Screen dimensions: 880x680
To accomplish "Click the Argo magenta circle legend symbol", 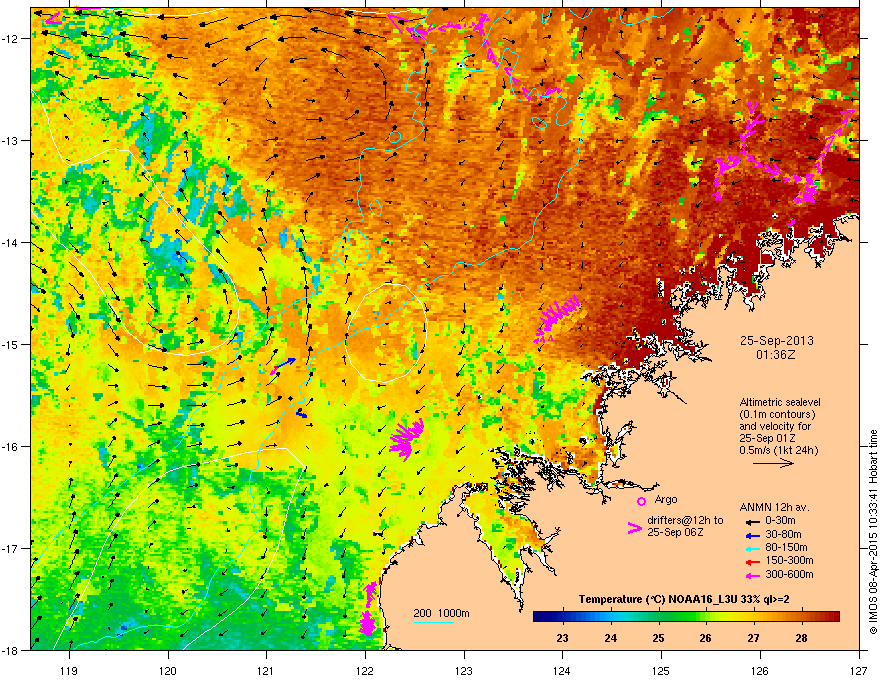I will point(641,501).
